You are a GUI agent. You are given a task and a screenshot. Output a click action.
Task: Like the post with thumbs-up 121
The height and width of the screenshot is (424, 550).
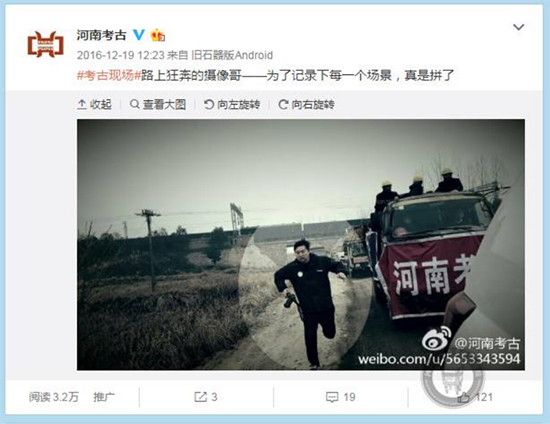click(475, 397)
